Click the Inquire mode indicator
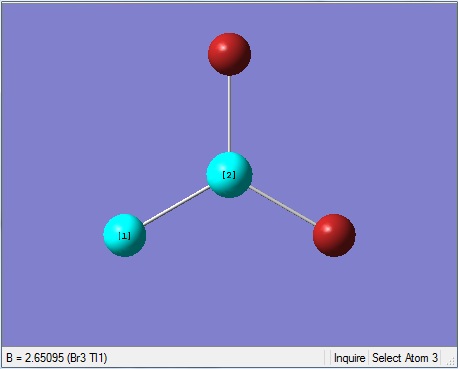The width and height of the screenshot is (458, 369). pyautogui.click(x=349, y=358)
